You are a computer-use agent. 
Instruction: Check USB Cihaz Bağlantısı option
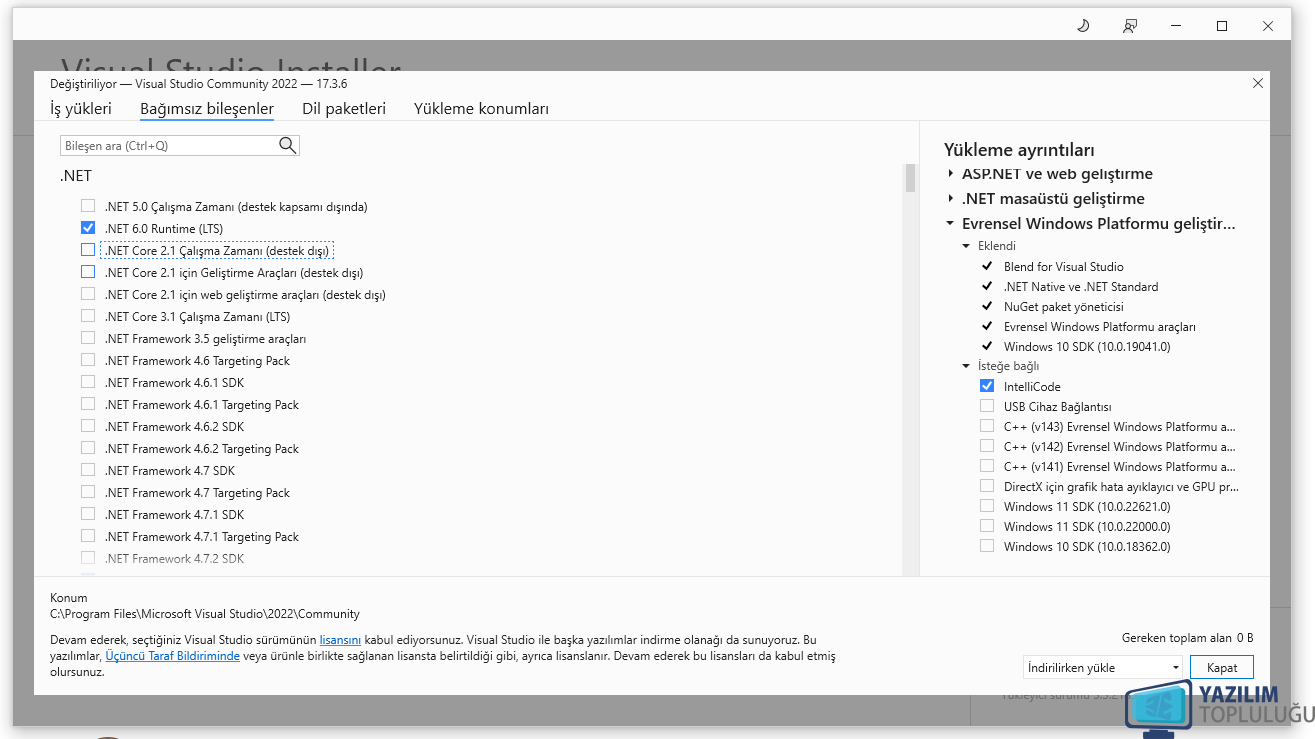click(x=987, y=406)
